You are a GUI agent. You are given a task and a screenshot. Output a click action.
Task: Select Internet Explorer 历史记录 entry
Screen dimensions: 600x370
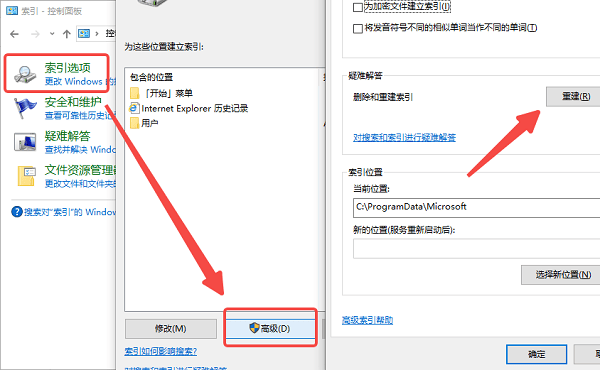[x=195, y=108]
